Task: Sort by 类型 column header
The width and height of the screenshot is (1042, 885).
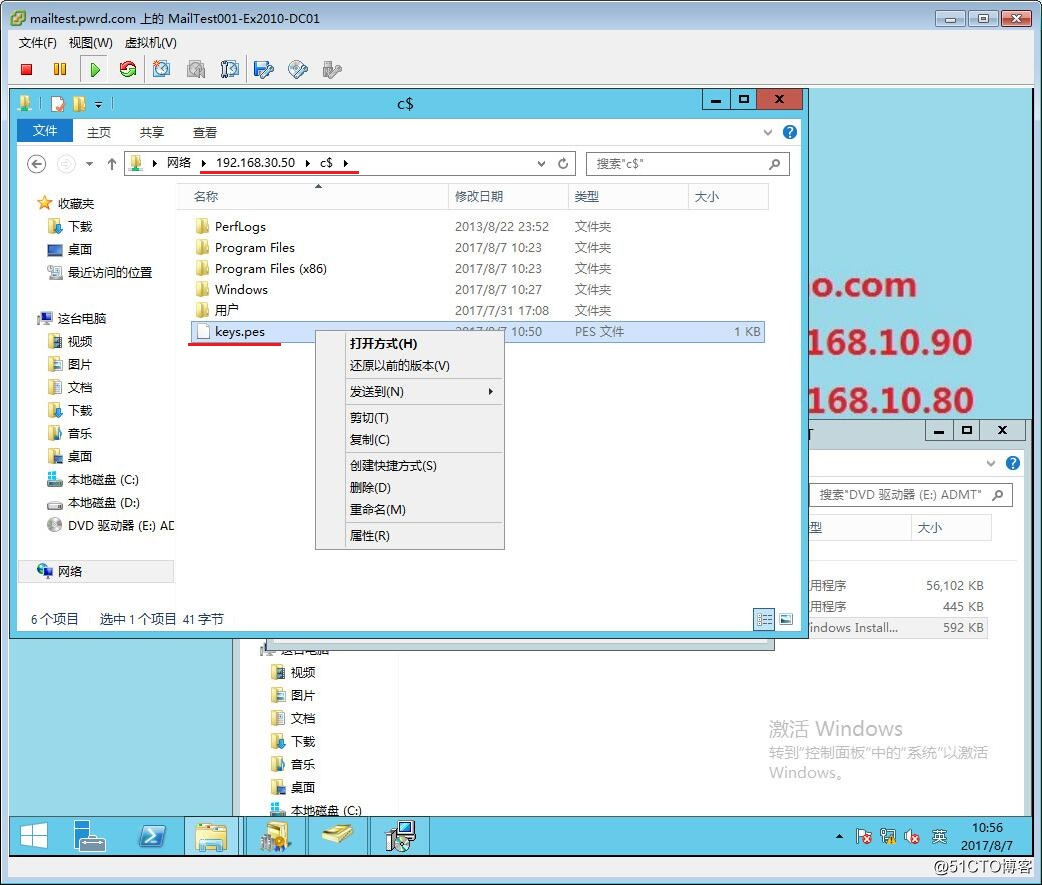Action: coord(628,197)
